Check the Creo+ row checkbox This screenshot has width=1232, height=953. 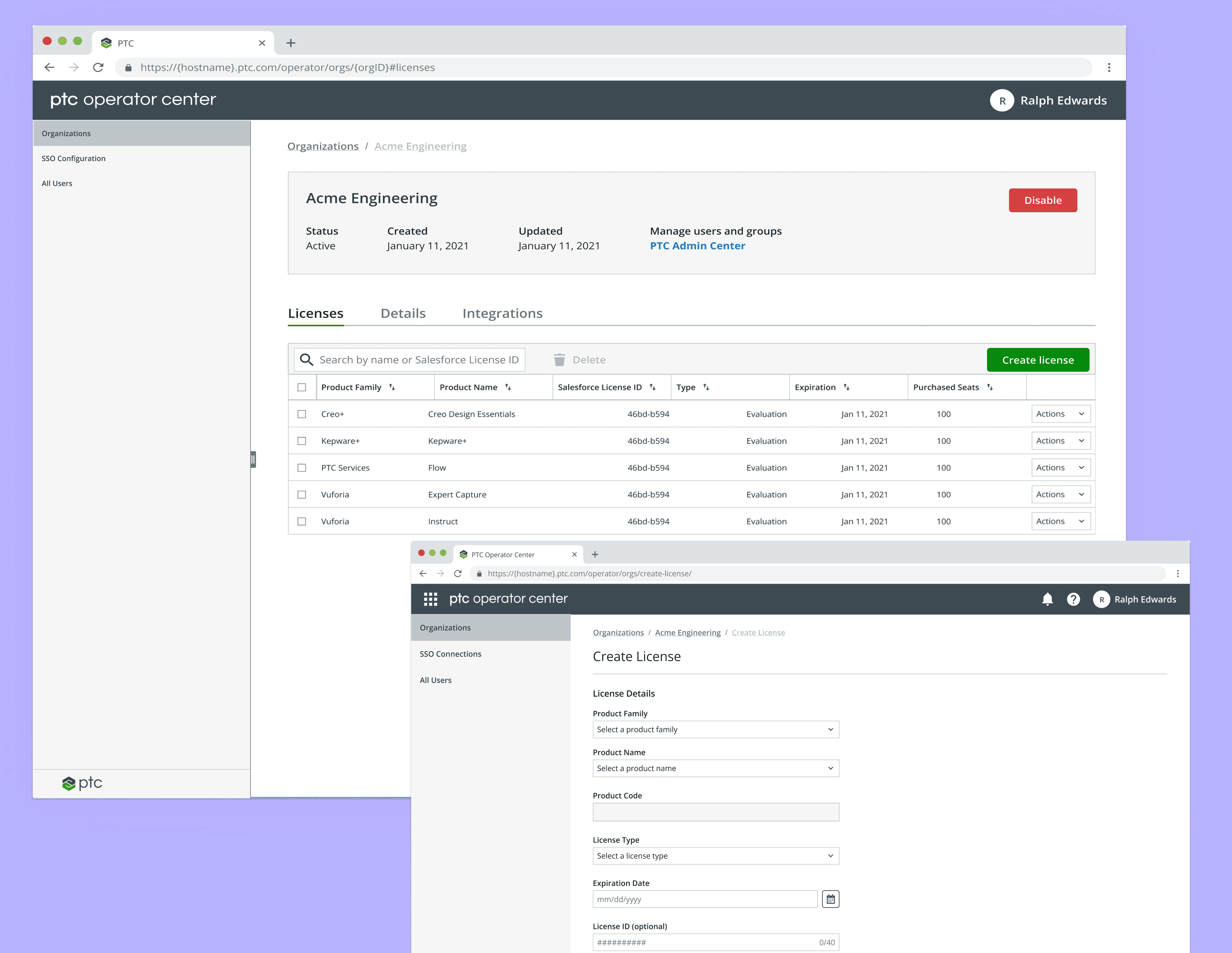coord(302,414)
